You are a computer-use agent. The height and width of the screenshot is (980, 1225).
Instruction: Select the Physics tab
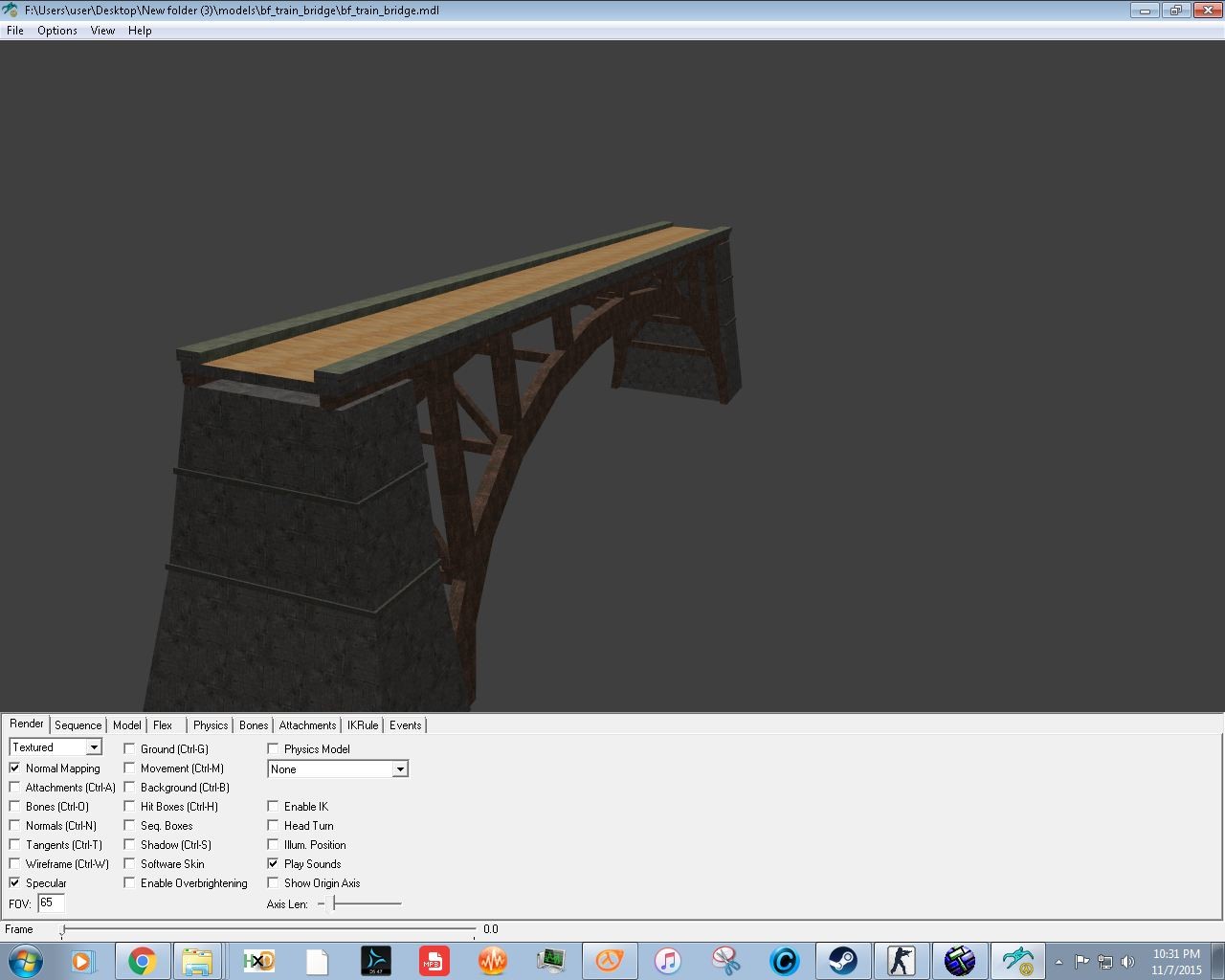click(210, 724)
